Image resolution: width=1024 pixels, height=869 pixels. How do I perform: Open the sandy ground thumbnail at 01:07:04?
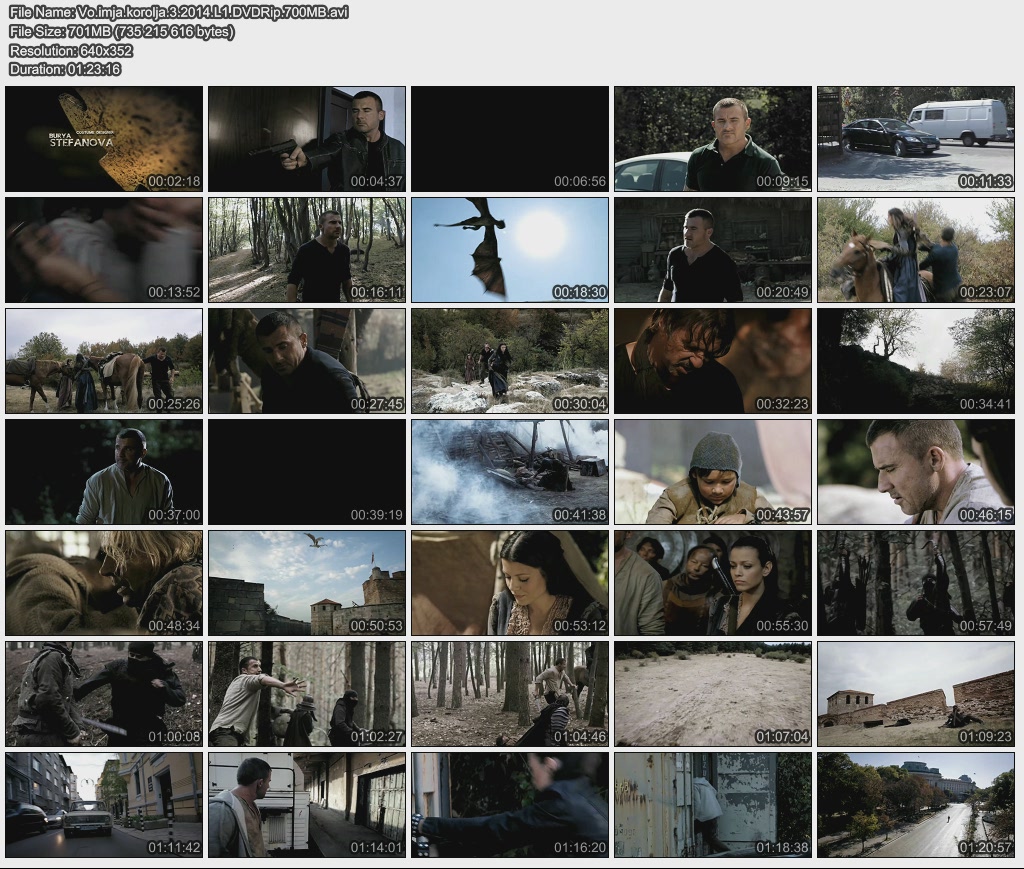click(x=713, y=694)
